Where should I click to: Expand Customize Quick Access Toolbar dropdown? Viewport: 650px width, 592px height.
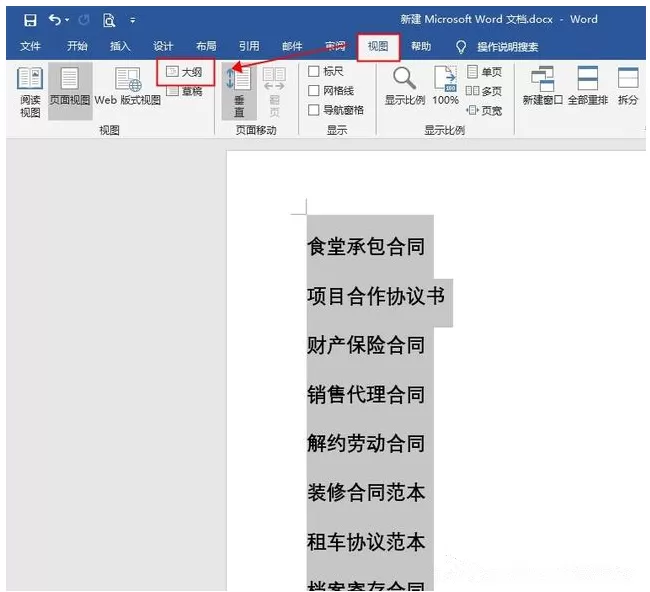click(x=133, y=20)
